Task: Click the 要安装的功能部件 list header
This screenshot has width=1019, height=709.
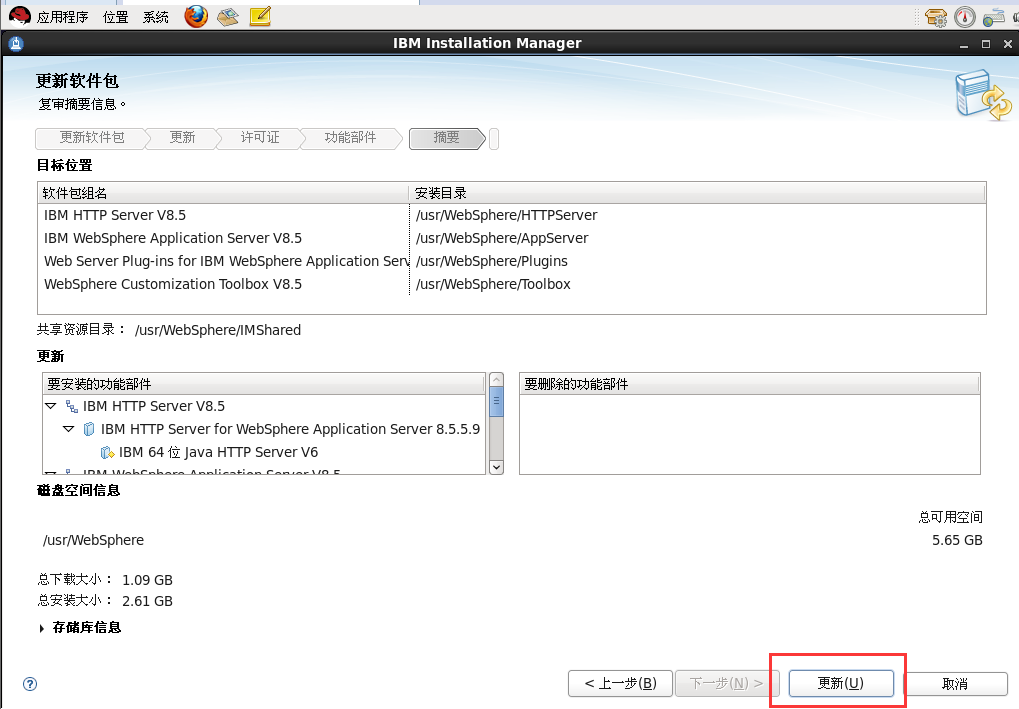Action: coord(264,384)
